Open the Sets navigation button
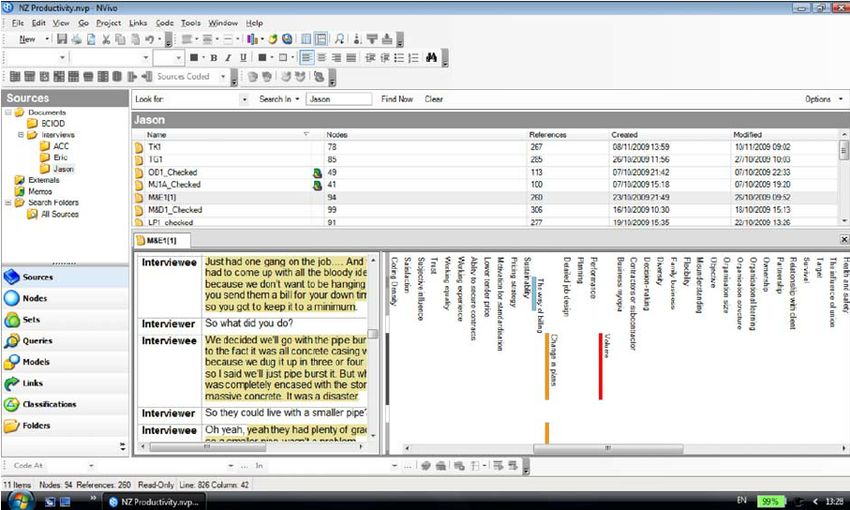Image resolution: width=850 pixels, height=510 pixels. coord(65,319)
